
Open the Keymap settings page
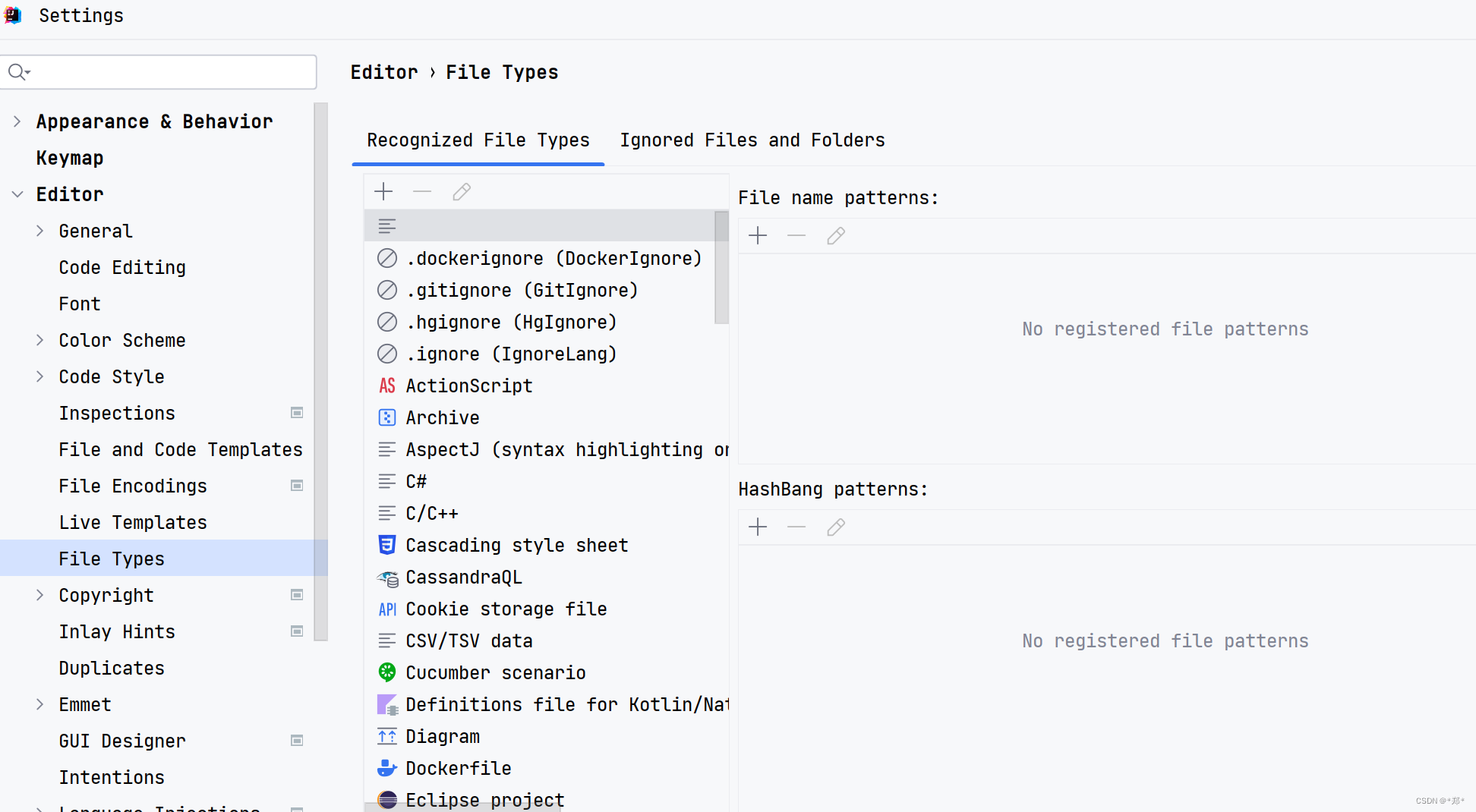point(70,159)
